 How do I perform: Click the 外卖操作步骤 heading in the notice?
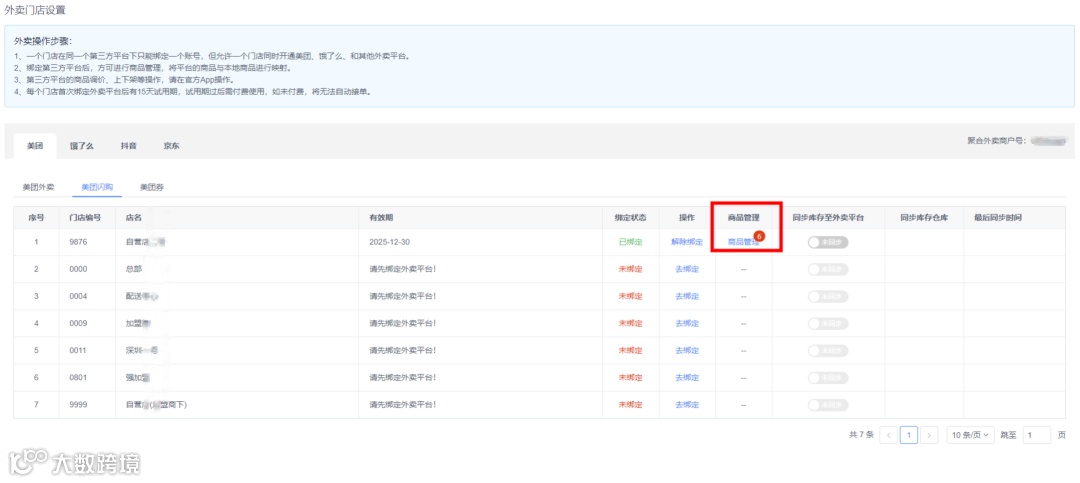(43, 41)
